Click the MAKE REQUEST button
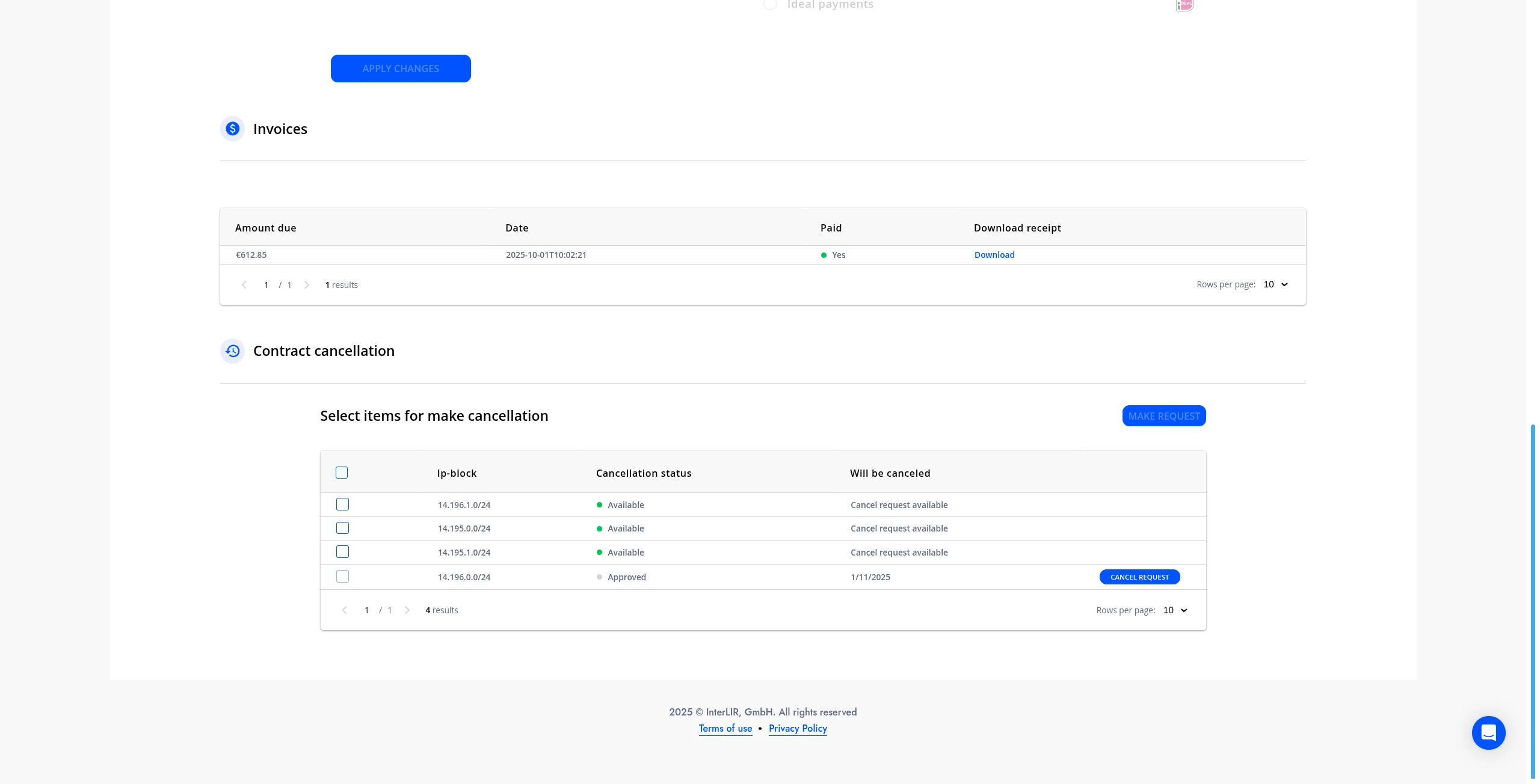This screenshot has width=1540, height=784. tap(1164, 416)
